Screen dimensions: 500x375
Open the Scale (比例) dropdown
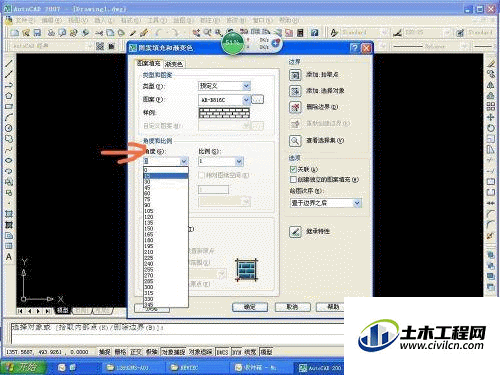click(239, 161)
